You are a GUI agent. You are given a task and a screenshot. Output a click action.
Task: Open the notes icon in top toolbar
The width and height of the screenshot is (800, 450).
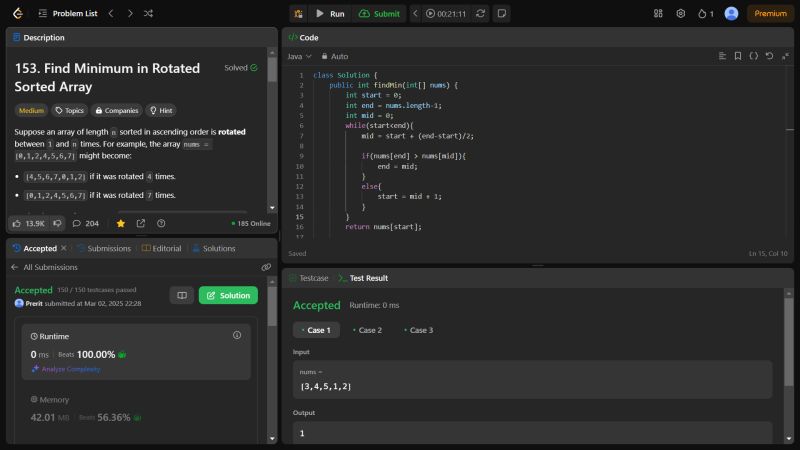[x=501, y=13]
